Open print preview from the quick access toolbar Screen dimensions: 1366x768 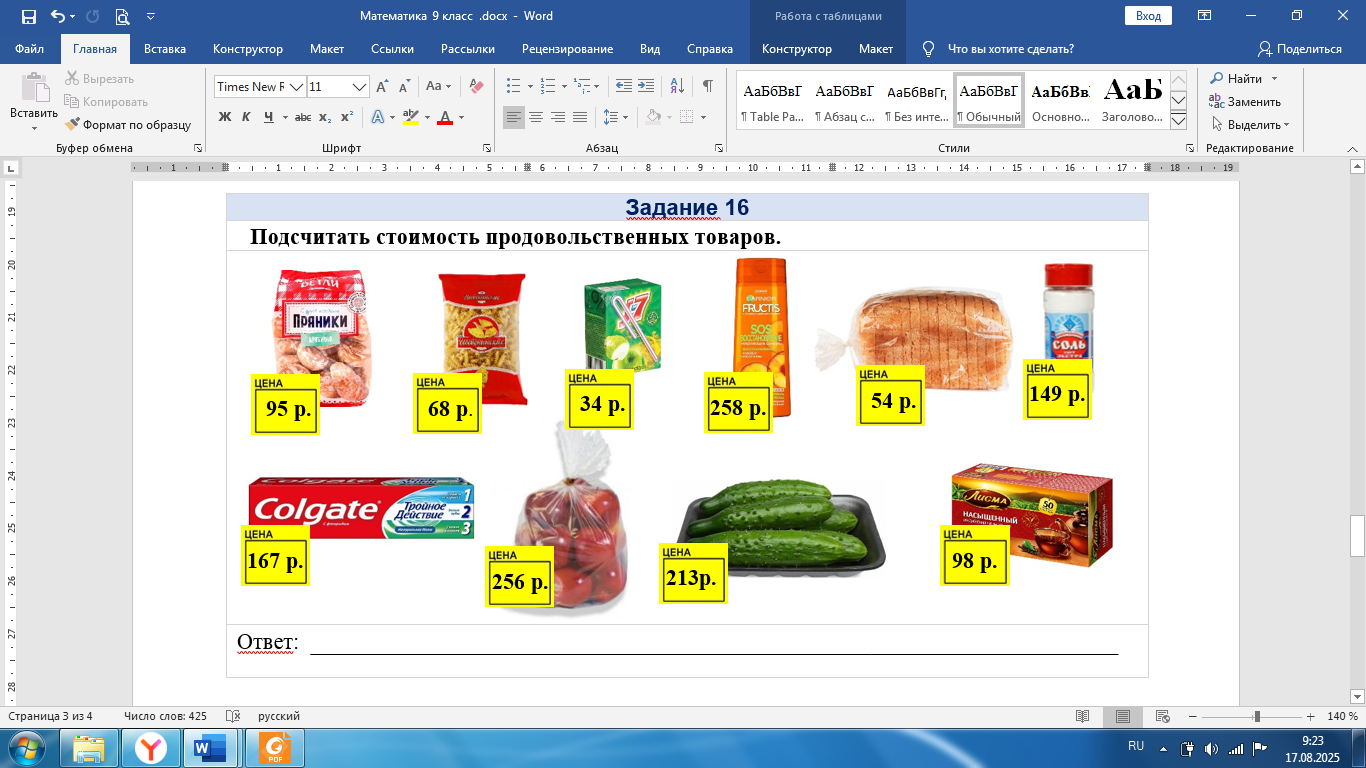click(x=122, y=16)
